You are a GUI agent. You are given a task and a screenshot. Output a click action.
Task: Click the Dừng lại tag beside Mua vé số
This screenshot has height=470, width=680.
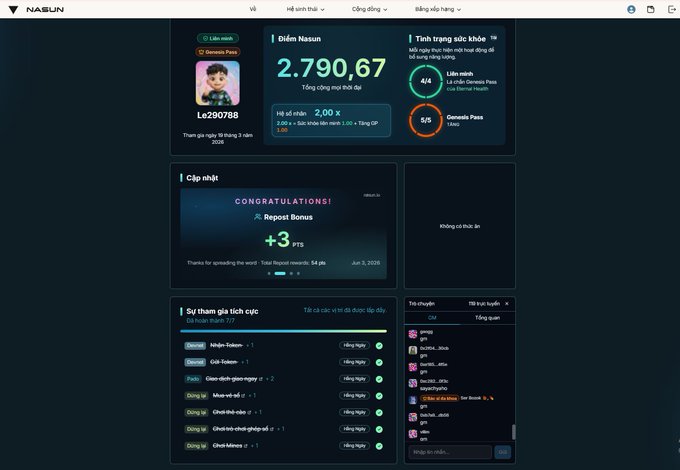click(x=196, y=395)
